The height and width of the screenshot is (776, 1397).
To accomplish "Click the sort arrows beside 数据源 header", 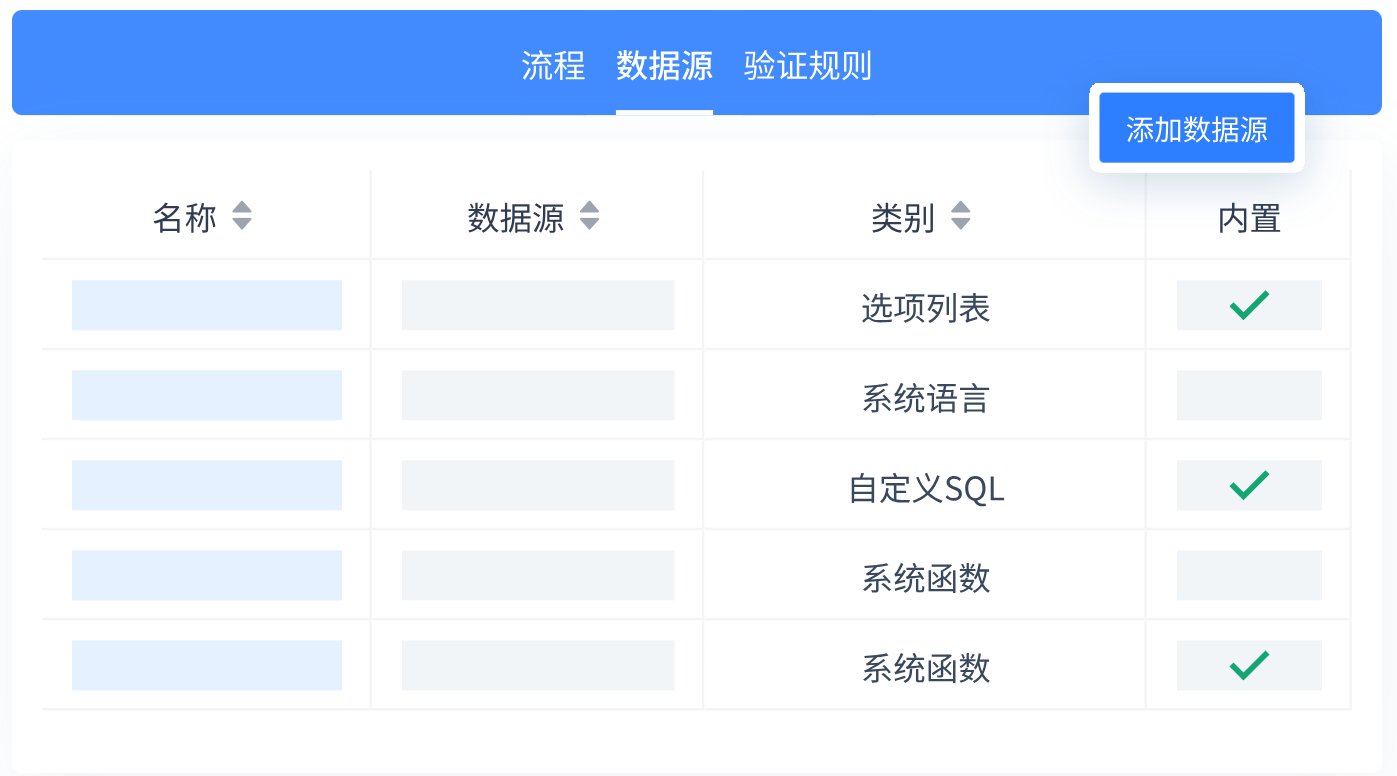I will pyautogui.click(x=589, y=216).
